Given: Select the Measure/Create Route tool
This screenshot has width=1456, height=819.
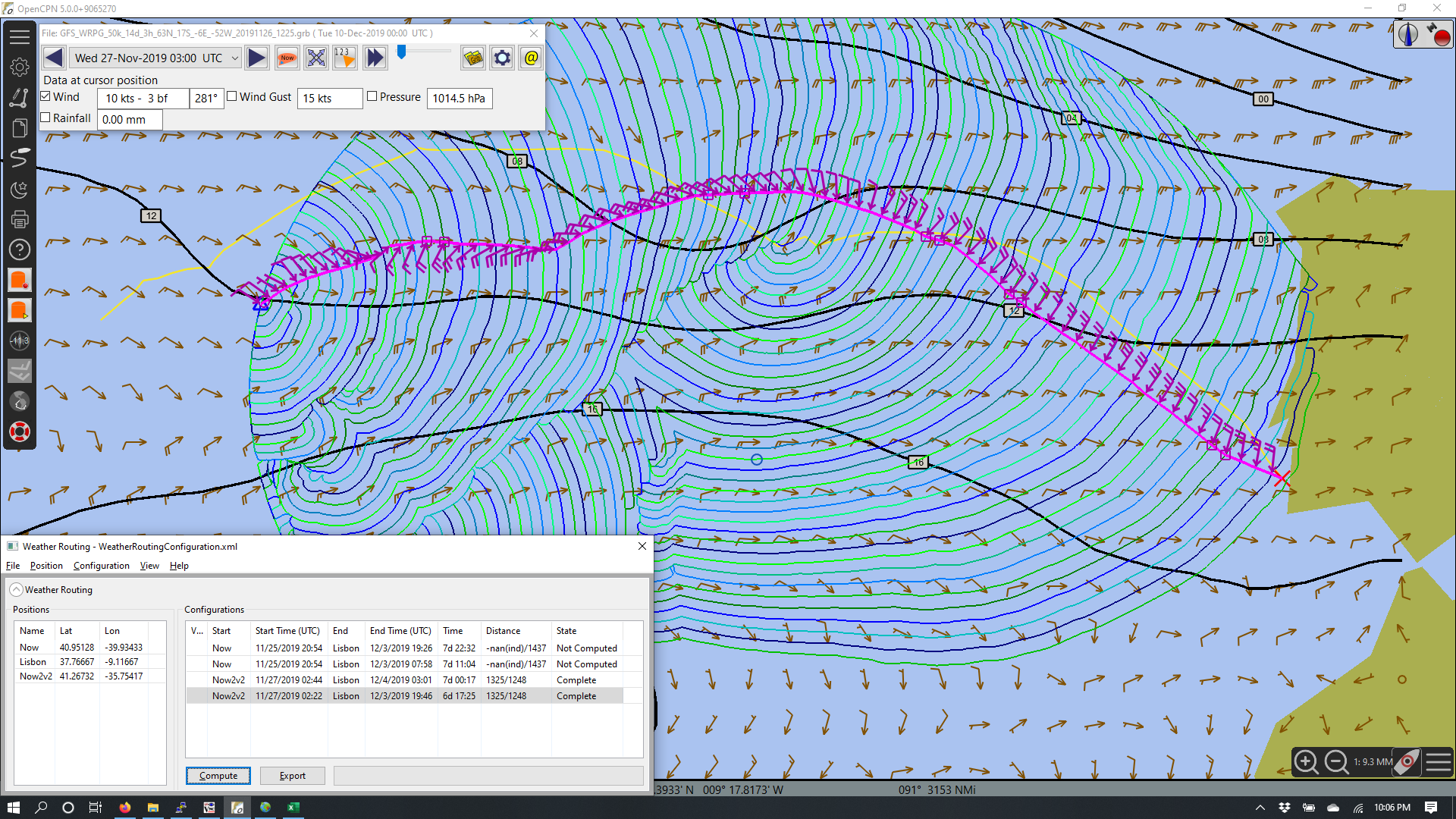Looking at the screenshot, I should tap(20, 97).
